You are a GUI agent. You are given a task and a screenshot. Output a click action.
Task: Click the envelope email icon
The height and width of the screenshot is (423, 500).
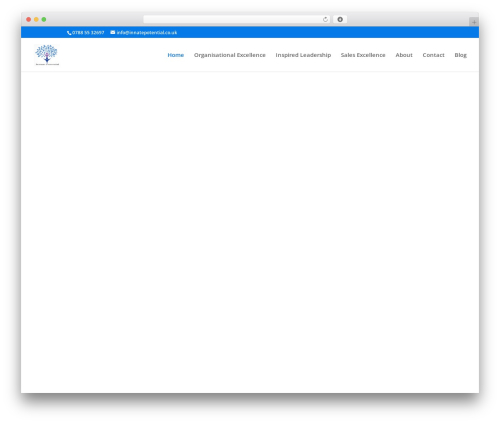(x=113, y=32)
